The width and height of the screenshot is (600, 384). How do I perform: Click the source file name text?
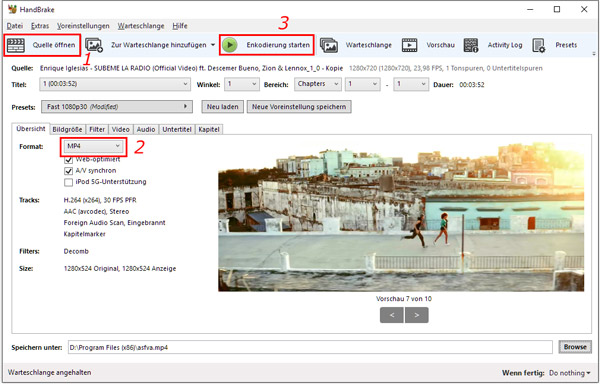[x=191, y=68]
